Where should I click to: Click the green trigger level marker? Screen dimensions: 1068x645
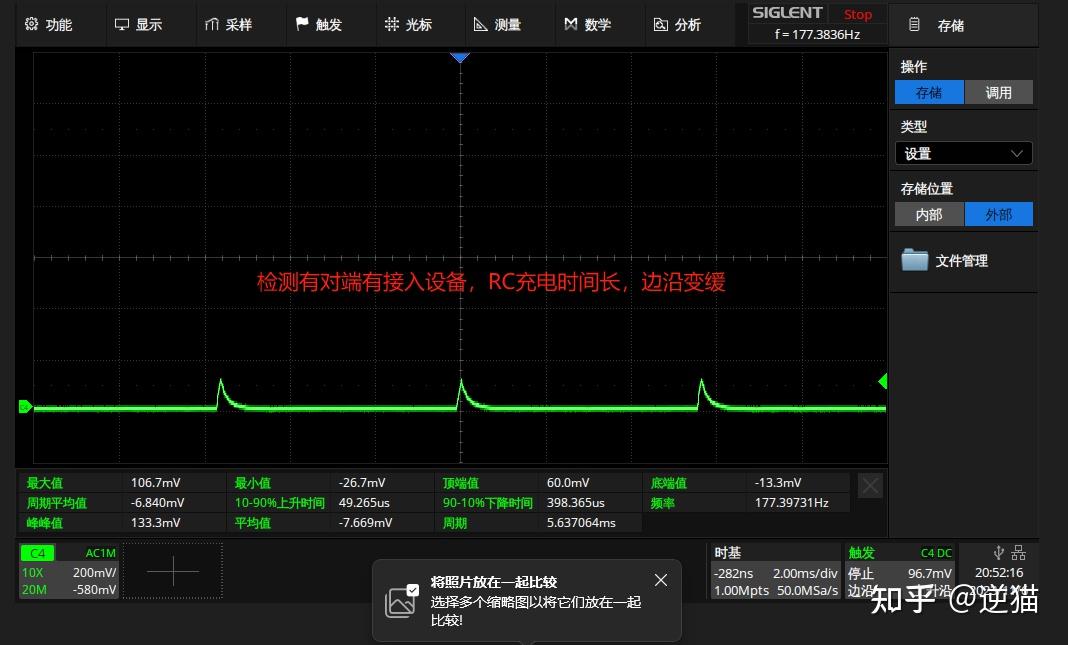pyautogui.click(x=881, y=381)
